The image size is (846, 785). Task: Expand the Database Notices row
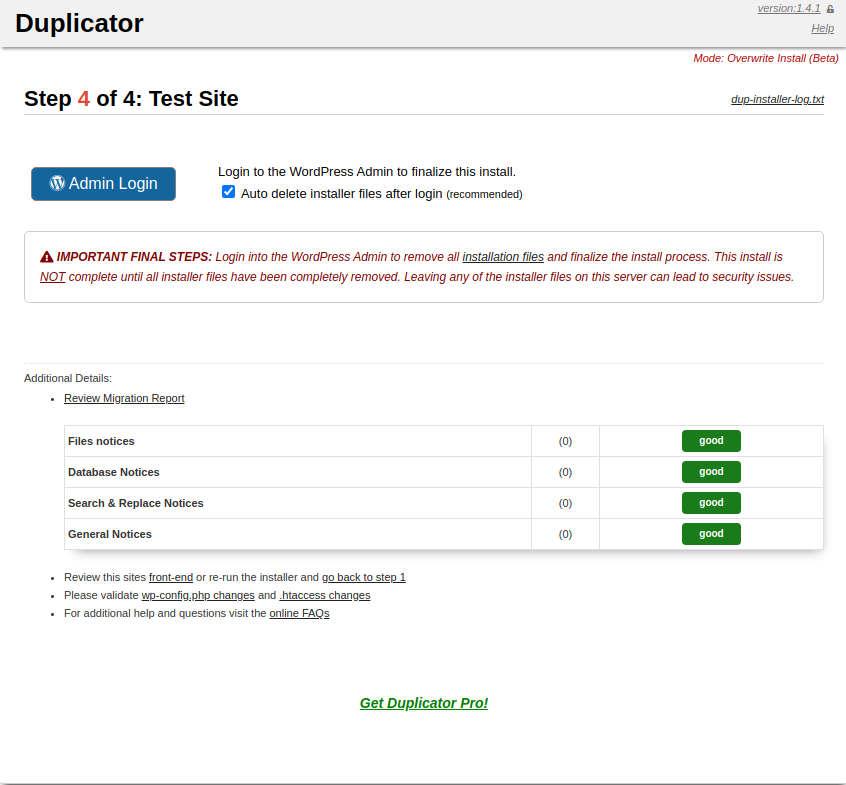pyautogui.click(x=113, y=472)
